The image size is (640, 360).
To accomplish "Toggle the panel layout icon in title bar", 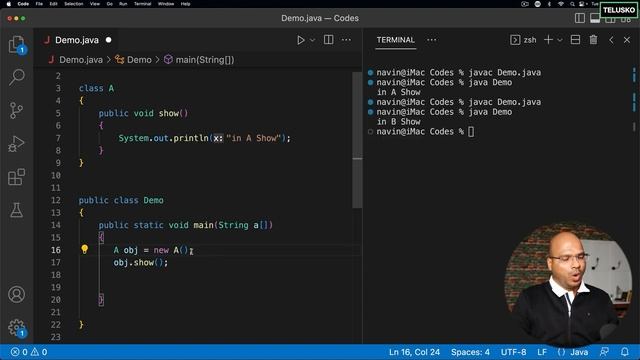I will [595, 18].
